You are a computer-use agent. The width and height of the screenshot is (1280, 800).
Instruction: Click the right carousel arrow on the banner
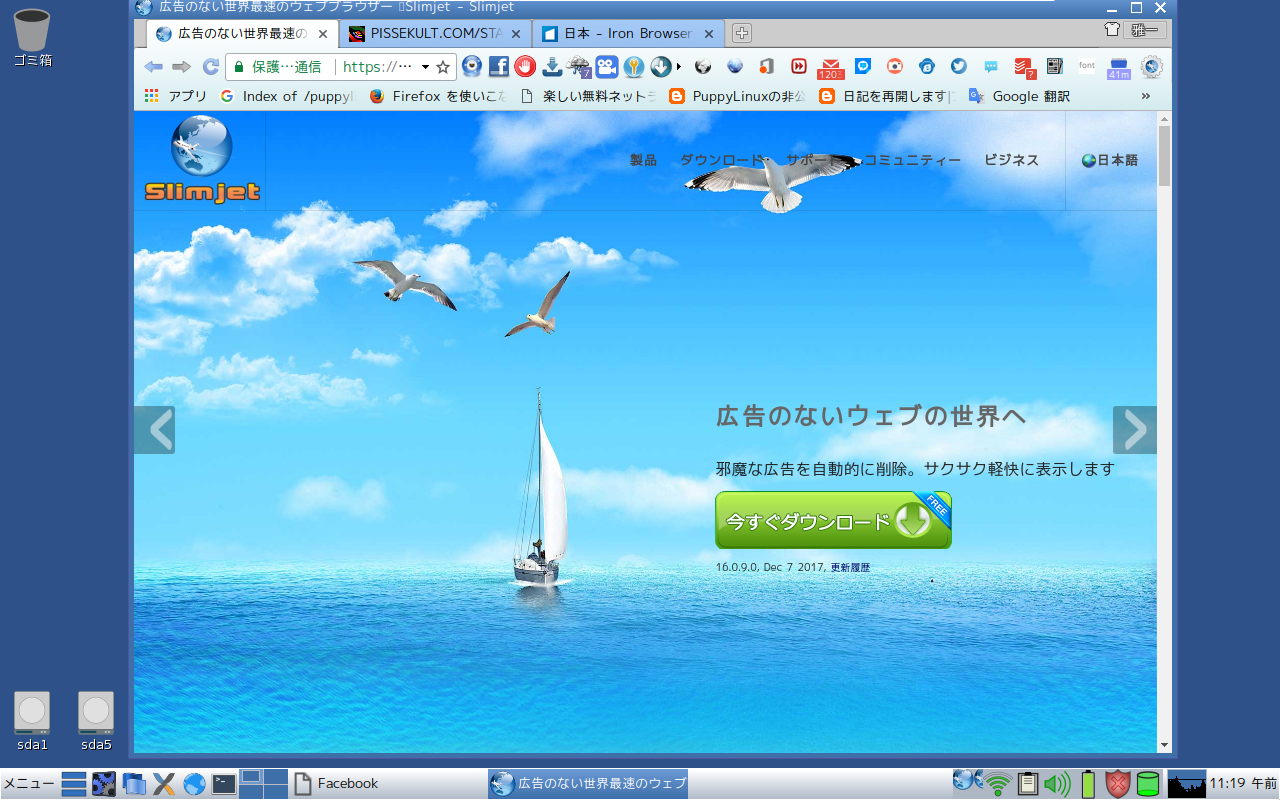point(1135,430)
